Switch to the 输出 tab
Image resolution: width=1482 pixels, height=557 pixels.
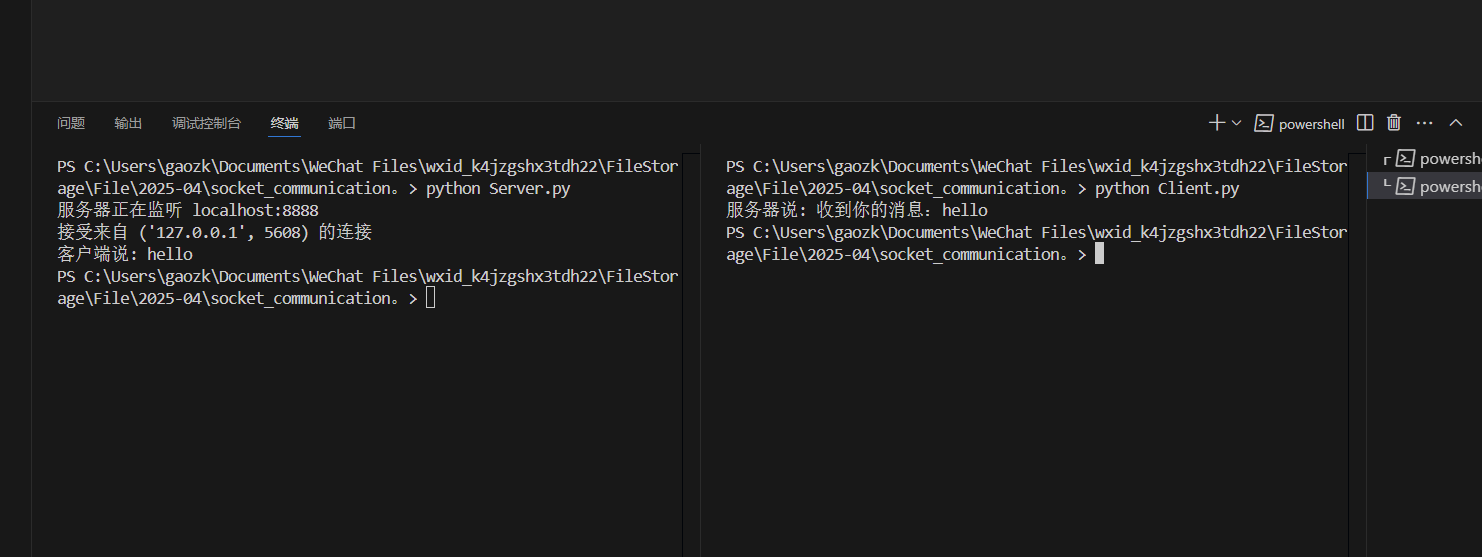pos(128,123)
